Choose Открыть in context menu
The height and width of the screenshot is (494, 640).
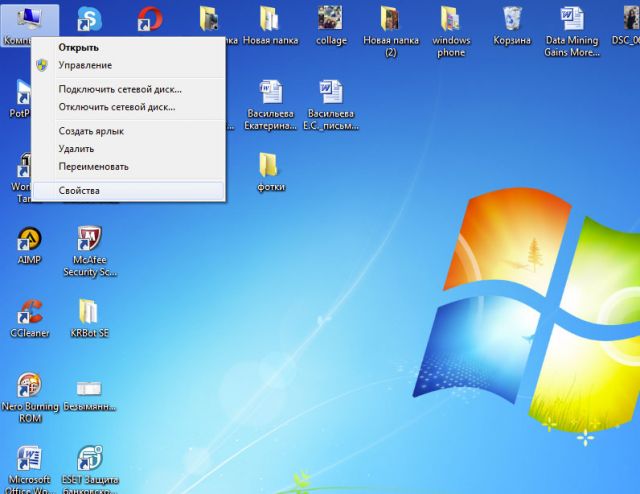[x=128, y=47]
